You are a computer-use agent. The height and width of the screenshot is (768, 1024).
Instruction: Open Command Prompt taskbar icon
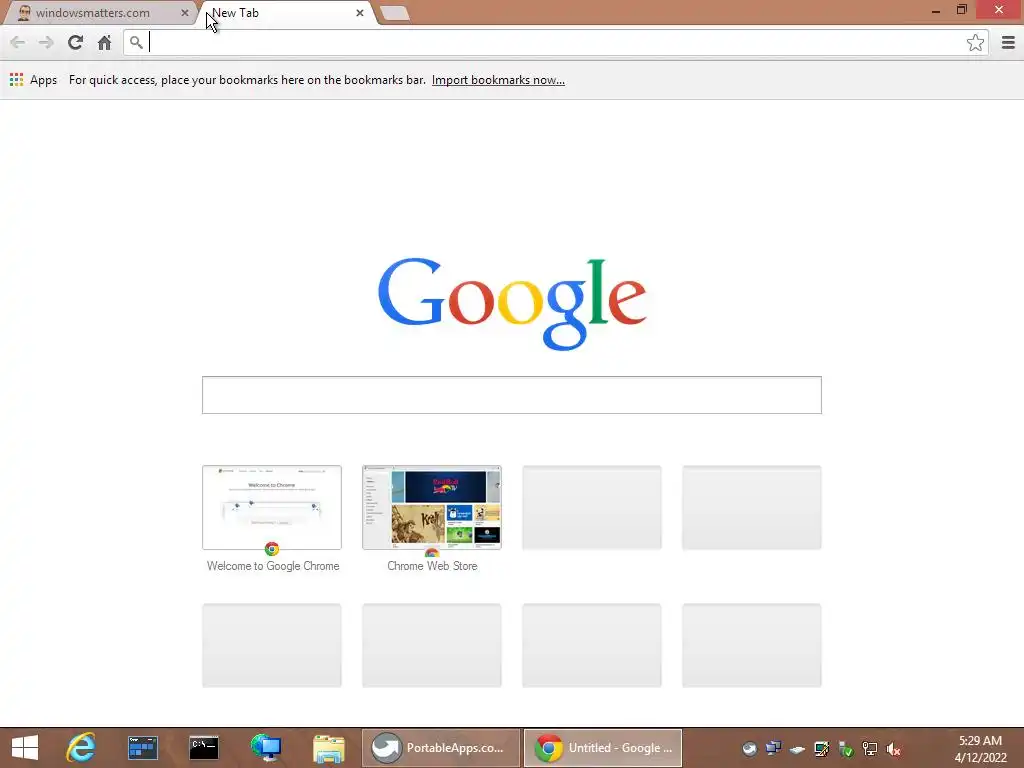point(204,748)
